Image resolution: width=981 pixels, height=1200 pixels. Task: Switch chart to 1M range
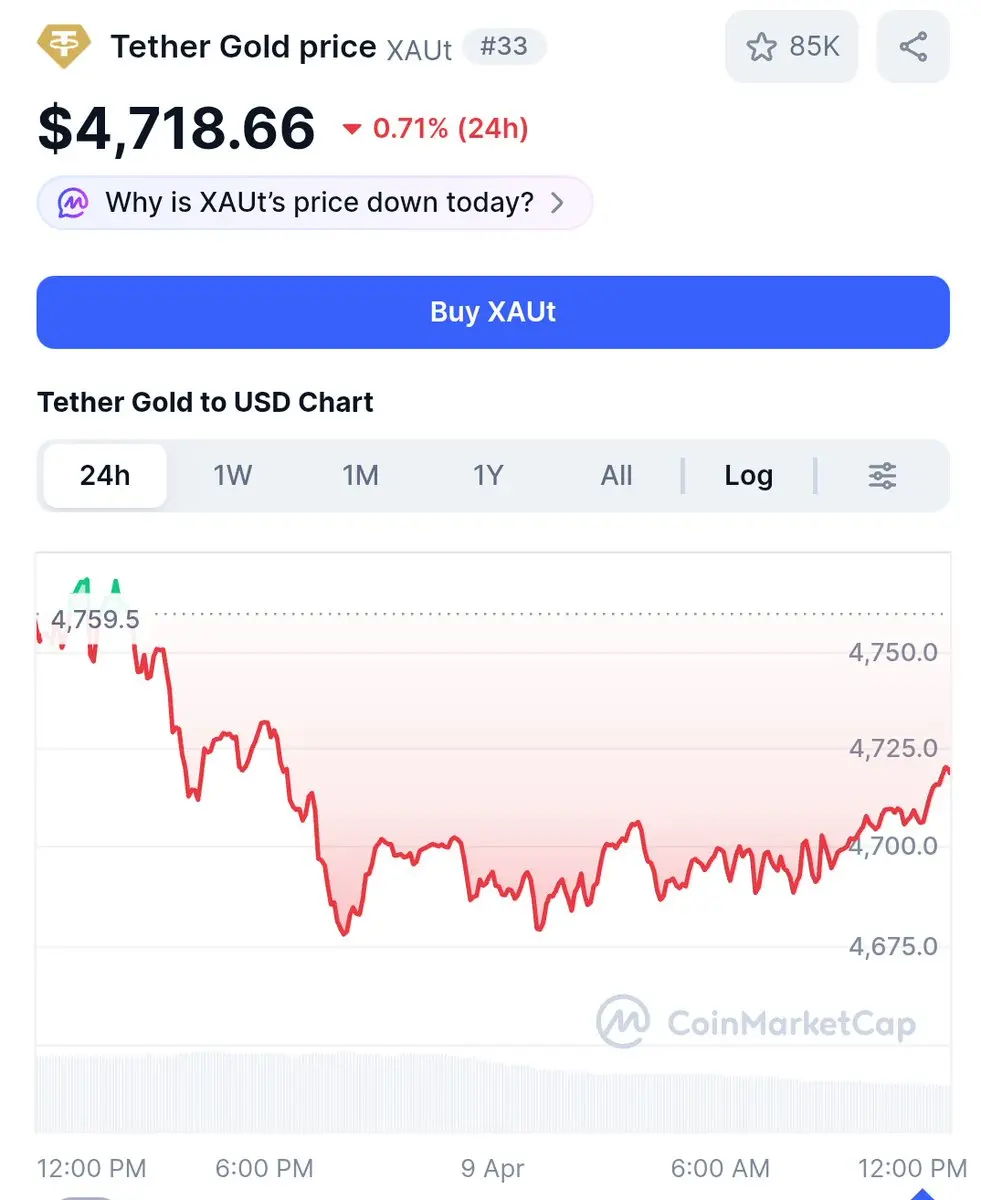(360, 476)
